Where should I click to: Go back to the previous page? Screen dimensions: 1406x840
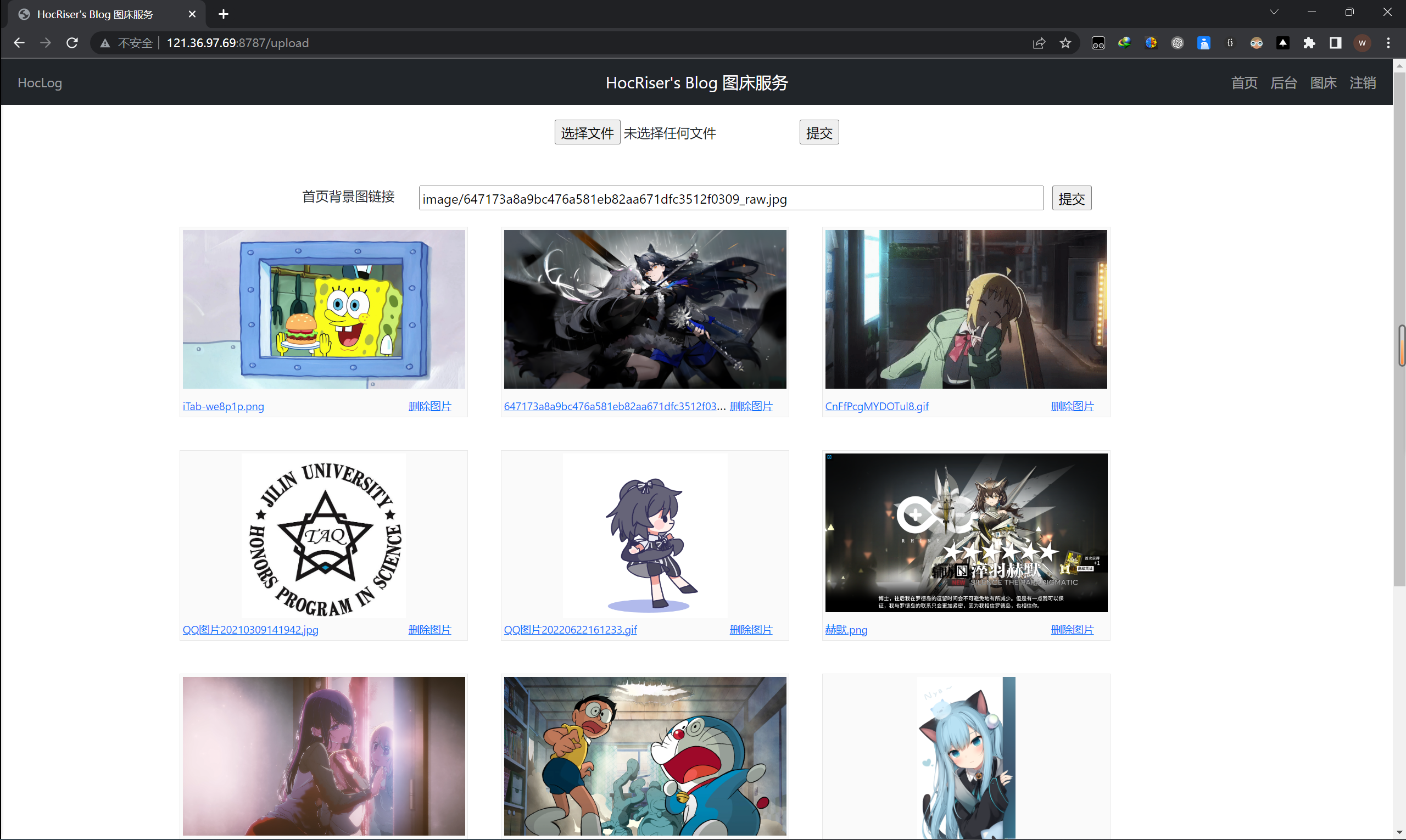click(19, 43)
